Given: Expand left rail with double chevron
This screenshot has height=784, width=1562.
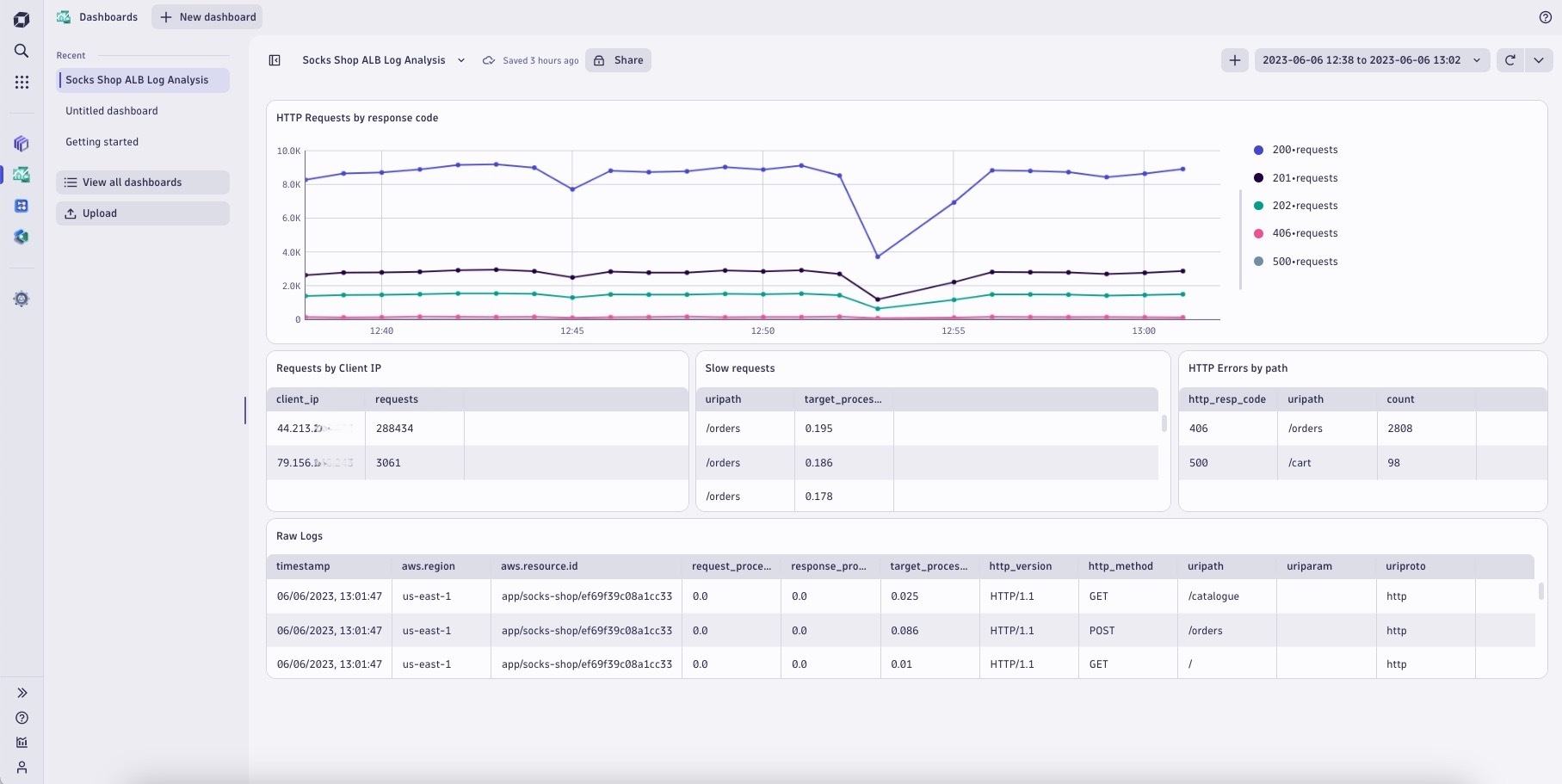Looking at the screenshot, I should point(22,693).
